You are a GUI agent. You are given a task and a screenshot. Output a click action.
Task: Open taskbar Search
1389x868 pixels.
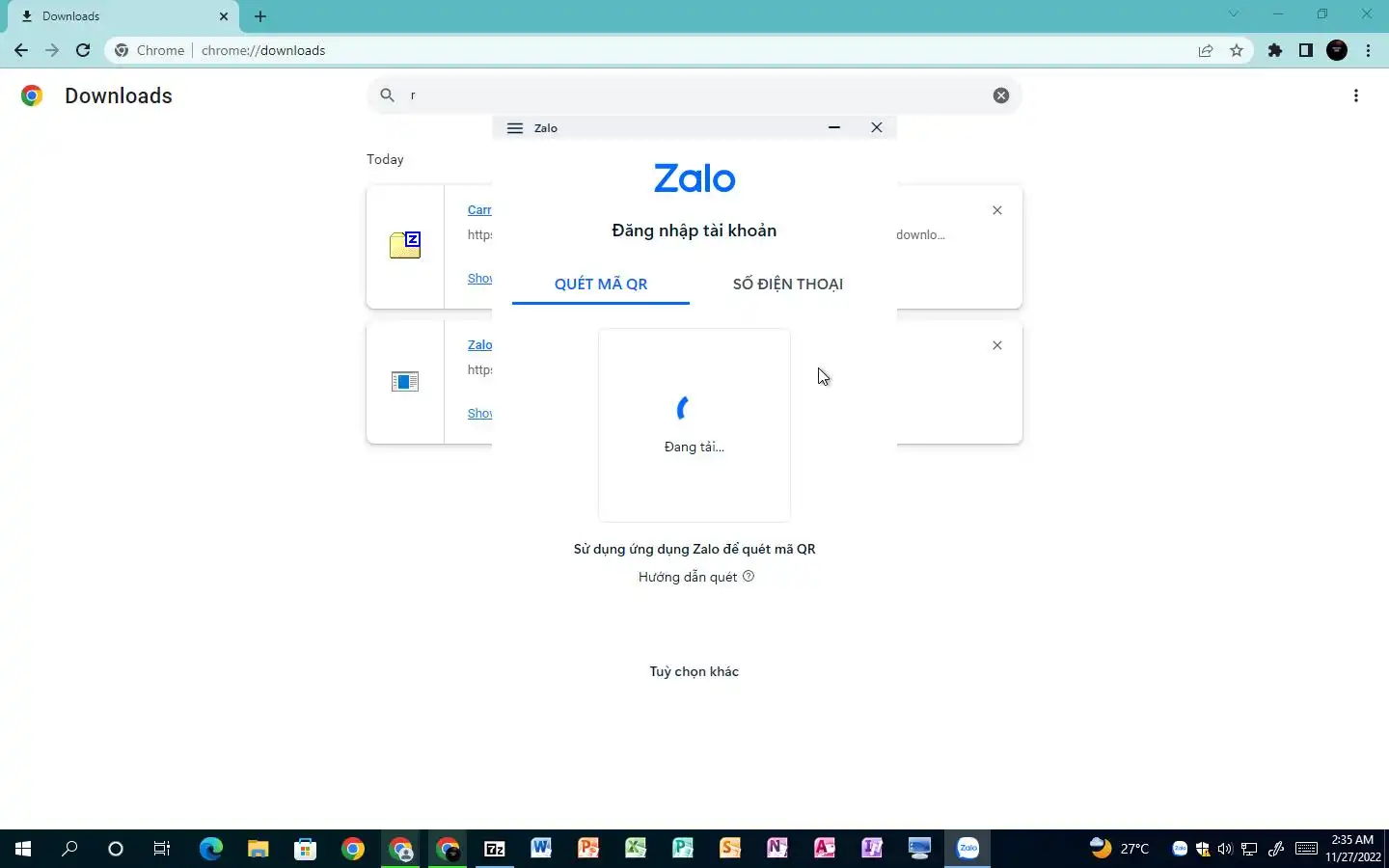[69, 849]
